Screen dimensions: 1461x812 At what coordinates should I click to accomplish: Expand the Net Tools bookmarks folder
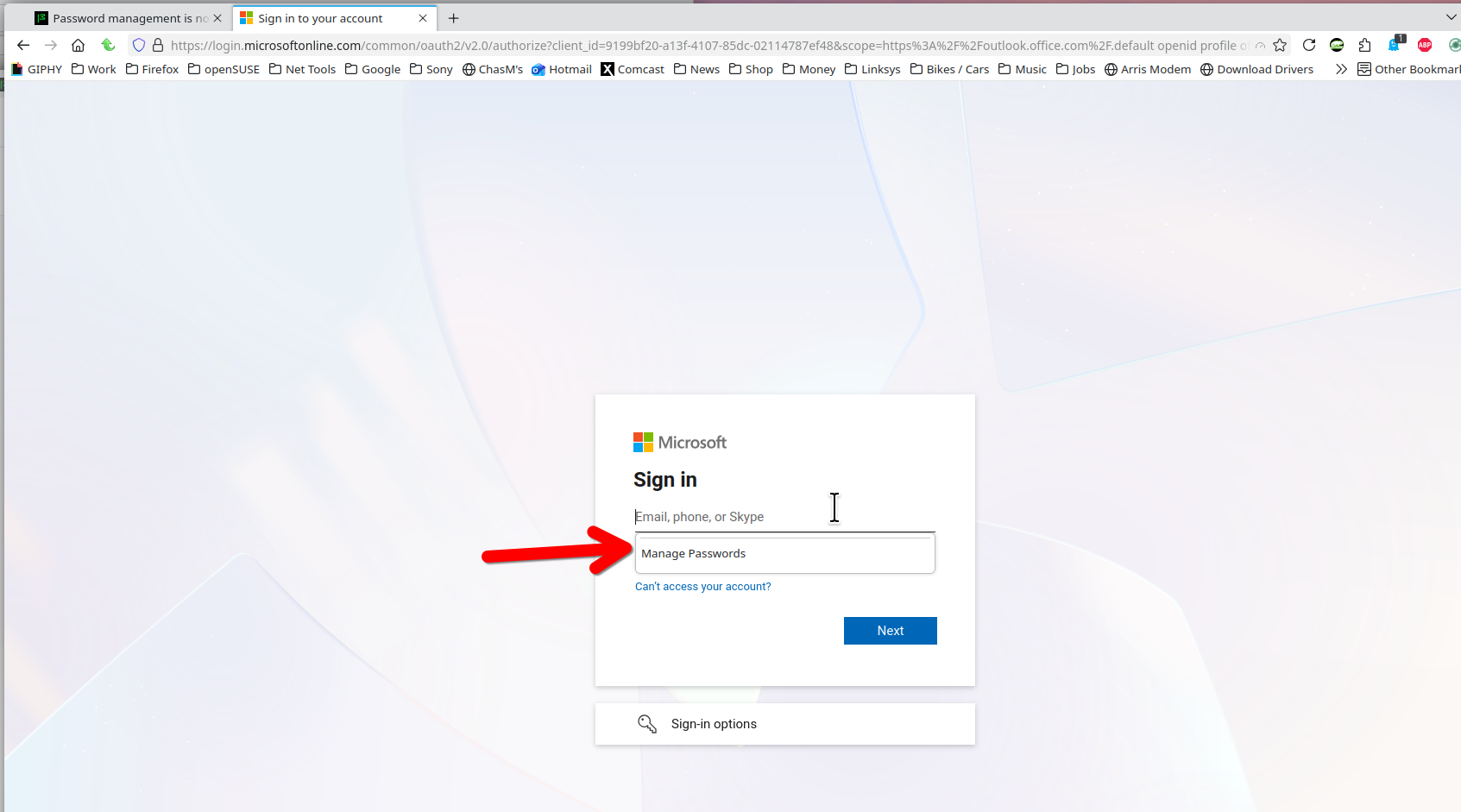[303, 69]
